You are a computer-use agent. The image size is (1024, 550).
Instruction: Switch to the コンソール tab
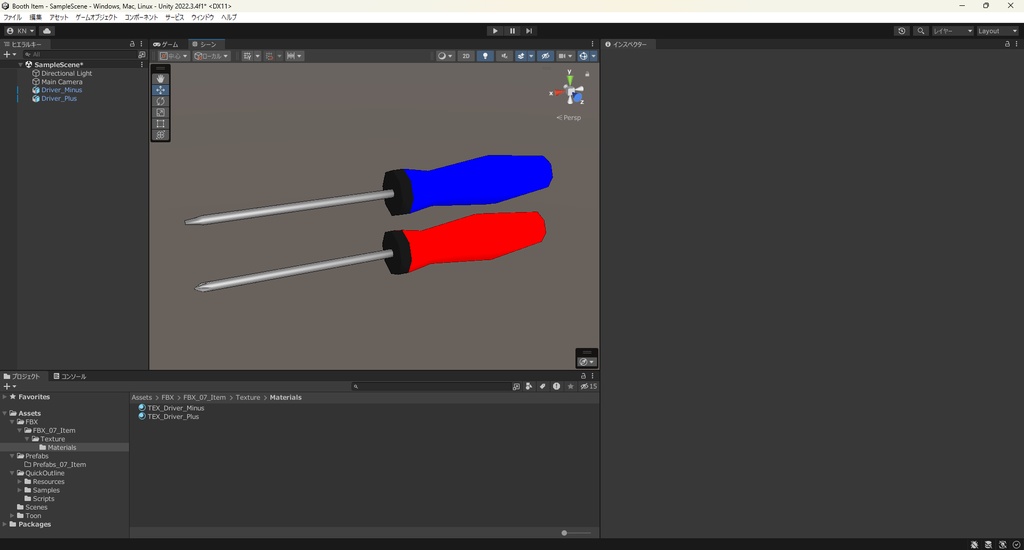(70, 376)
